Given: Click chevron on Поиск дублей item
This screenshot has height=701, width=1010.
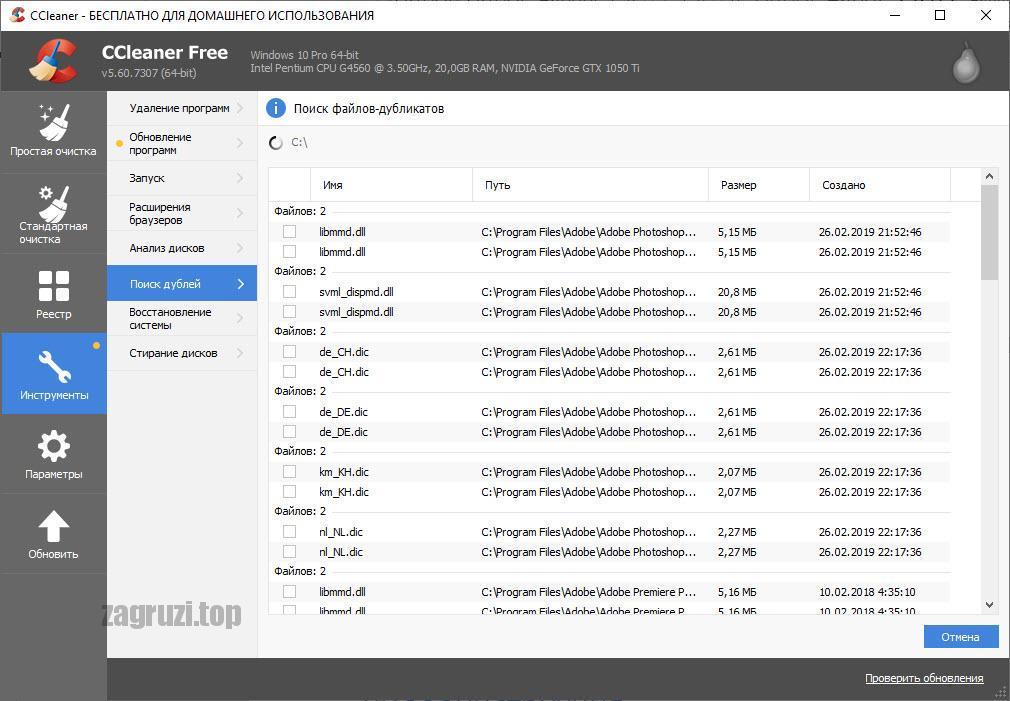Looking at the screenshot, I should (x=241, y=283).
